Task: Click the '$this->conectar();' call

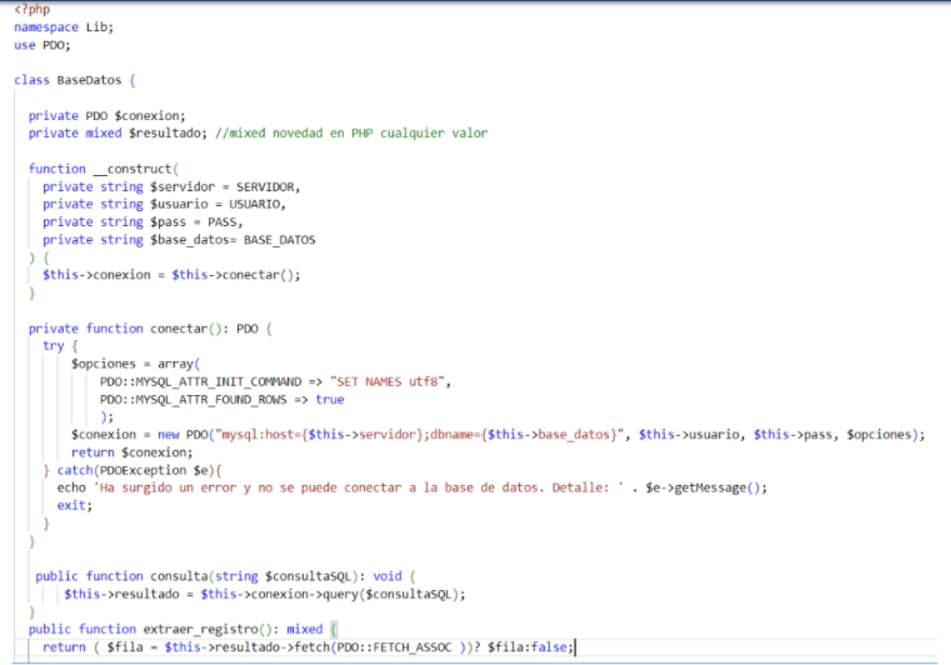Action: [x=236, y=275]
